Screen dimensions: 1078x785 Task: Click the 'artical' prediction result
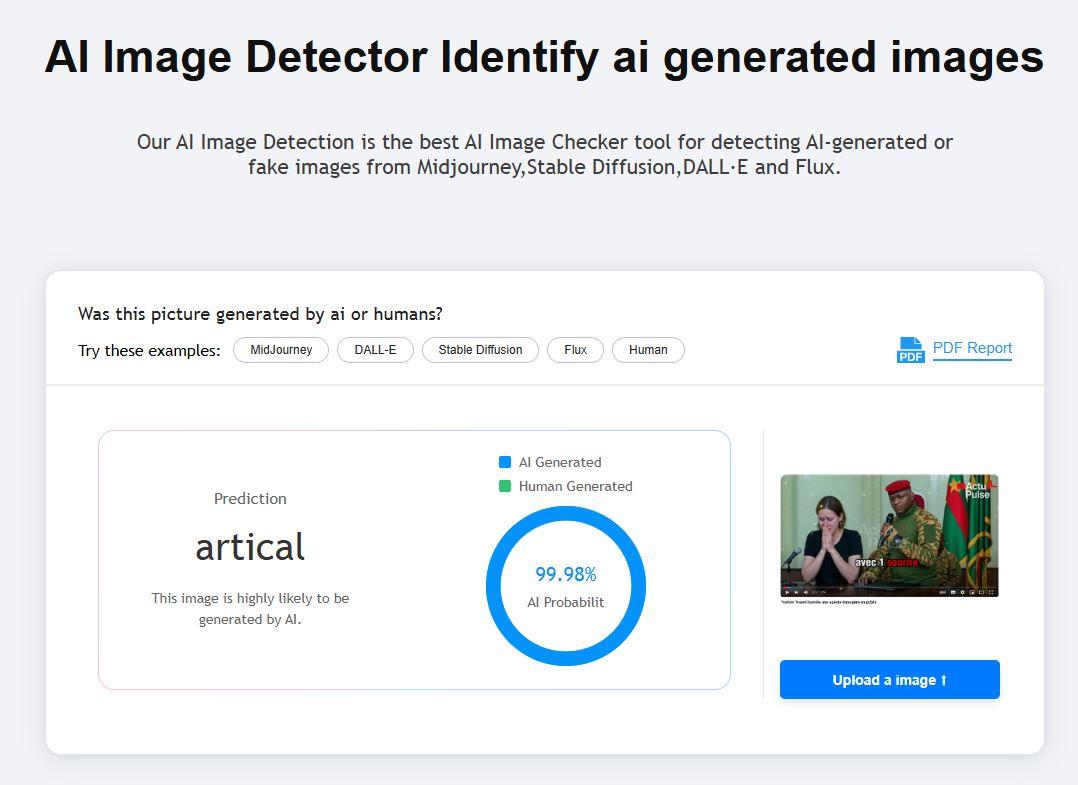pos(250,547)
